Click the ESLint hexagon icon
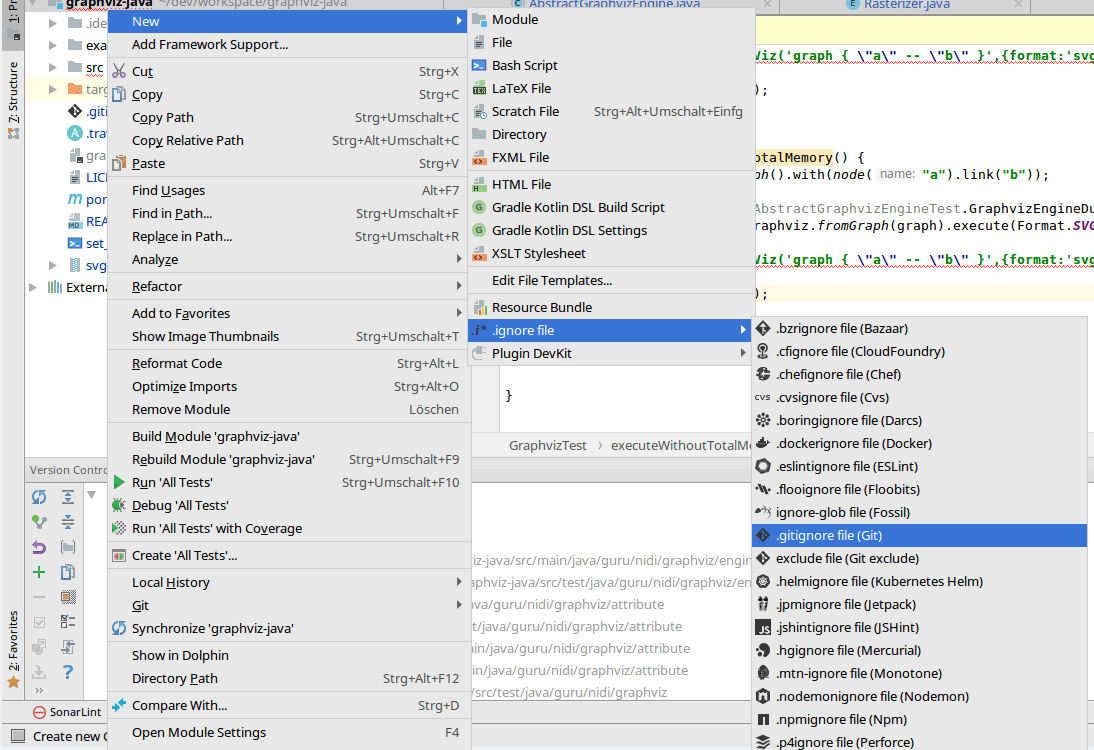This screenshot has width=1094, height=750. click(763, 466)
